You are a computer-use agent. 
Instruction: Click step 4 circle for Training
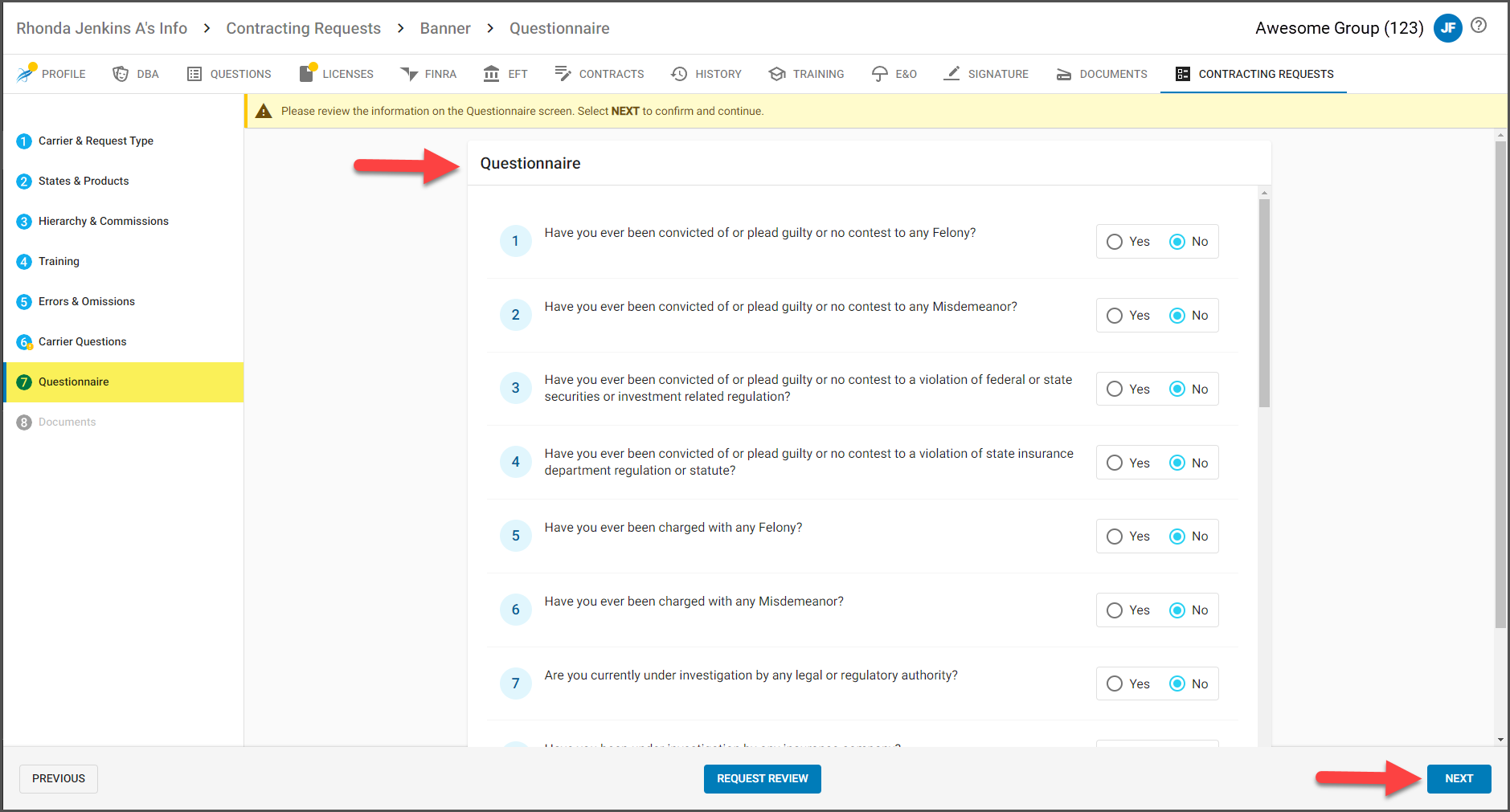click(24, 262)
